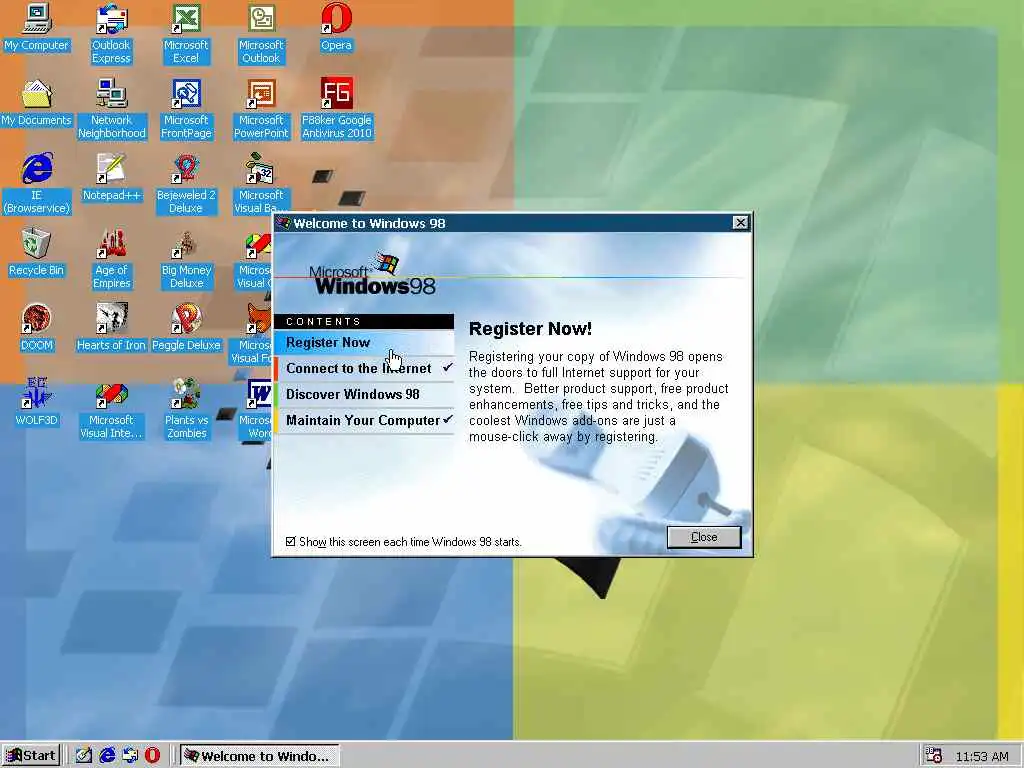Click the Outlook Express quick launch icon
1024x768 pixels.
click(130, 756)
